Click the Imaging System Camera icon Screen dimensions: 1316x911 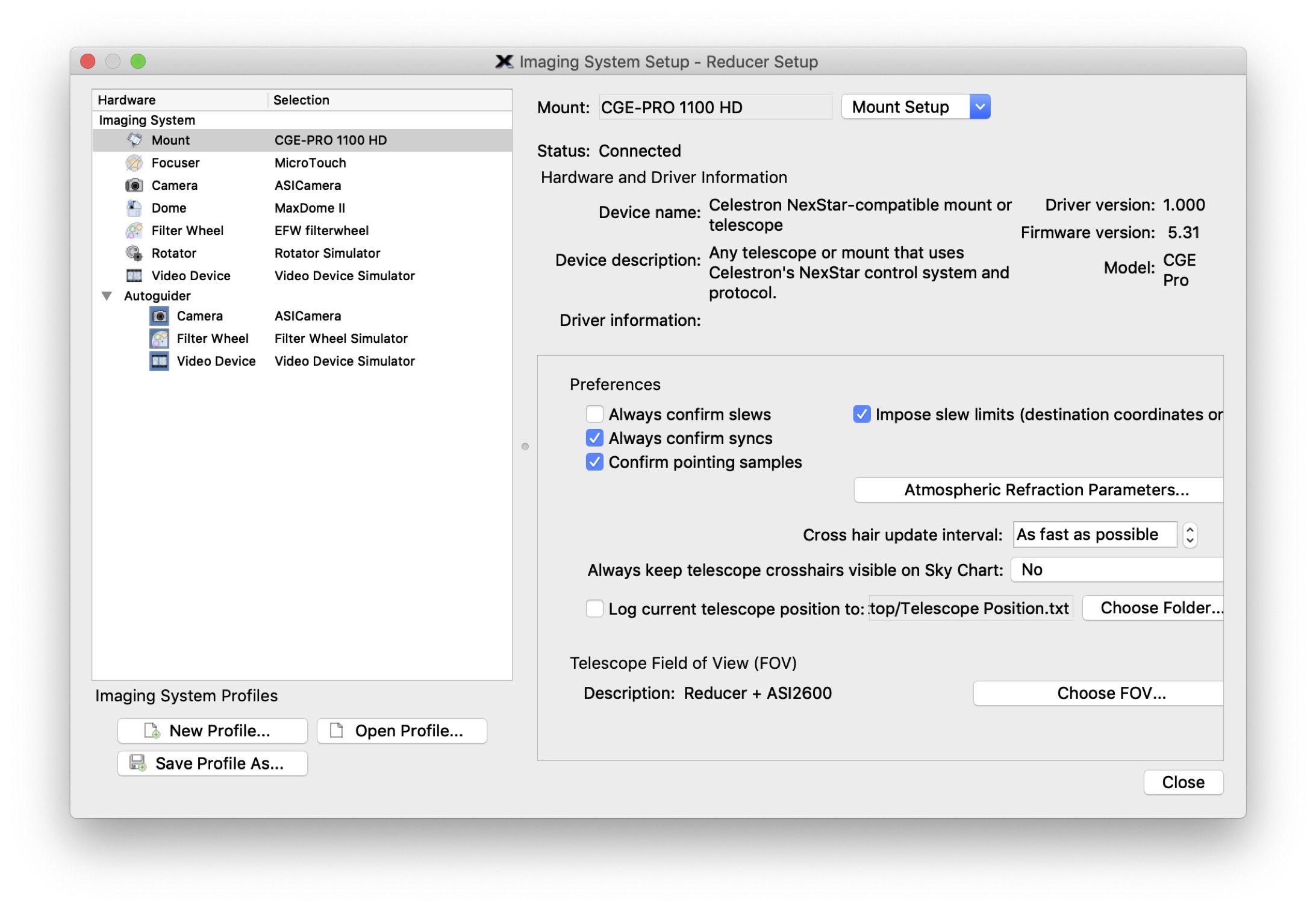tap(134, 185)
